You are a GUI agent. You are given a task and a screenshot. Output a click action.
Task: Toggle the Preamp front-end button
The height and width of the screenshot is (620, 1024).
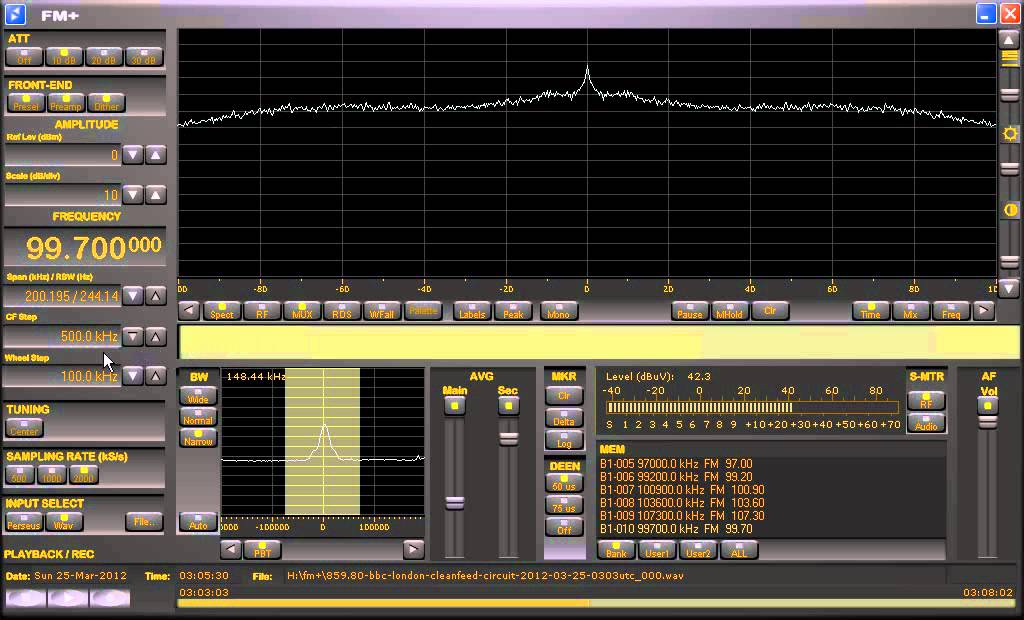[x=66, y=103]
